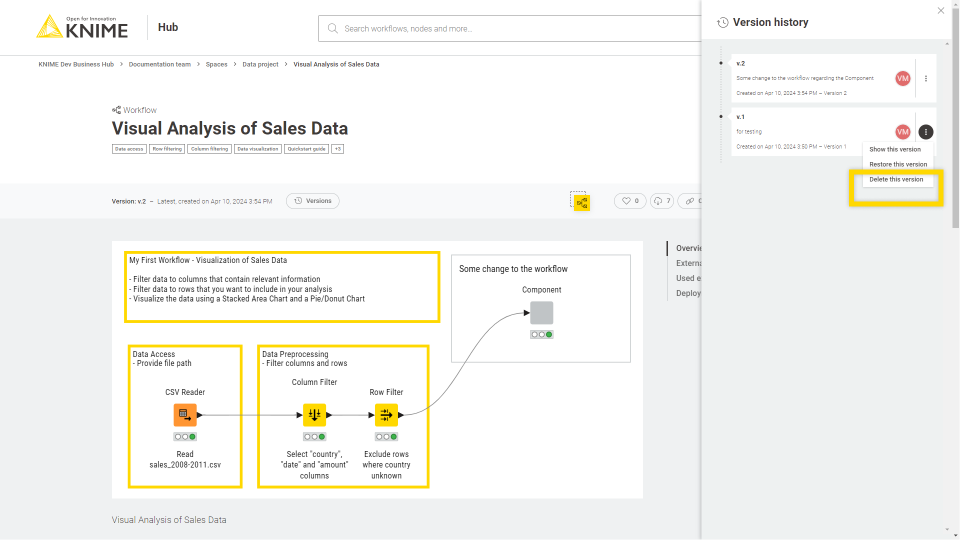The image size is (960, 540).
Task: Click the 'Visual Analysis of Sales Data' page title
Action: (230, 129)
